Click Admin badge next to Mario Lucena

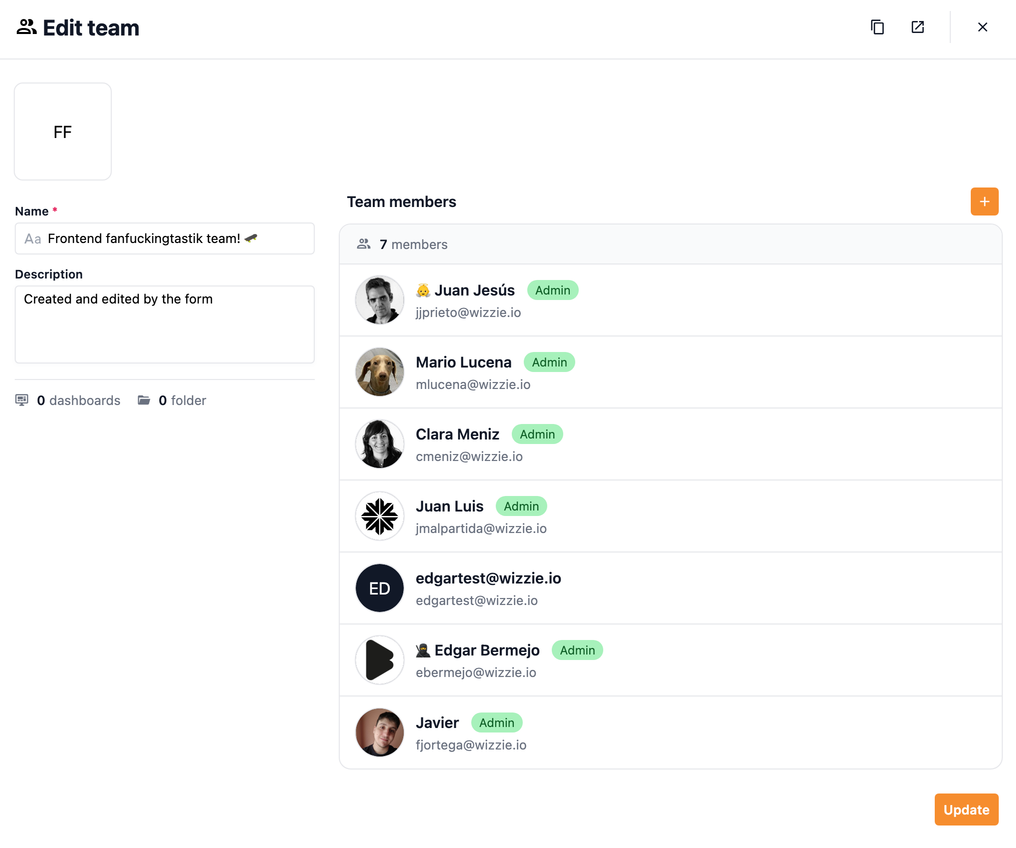[x=549, y=362]
